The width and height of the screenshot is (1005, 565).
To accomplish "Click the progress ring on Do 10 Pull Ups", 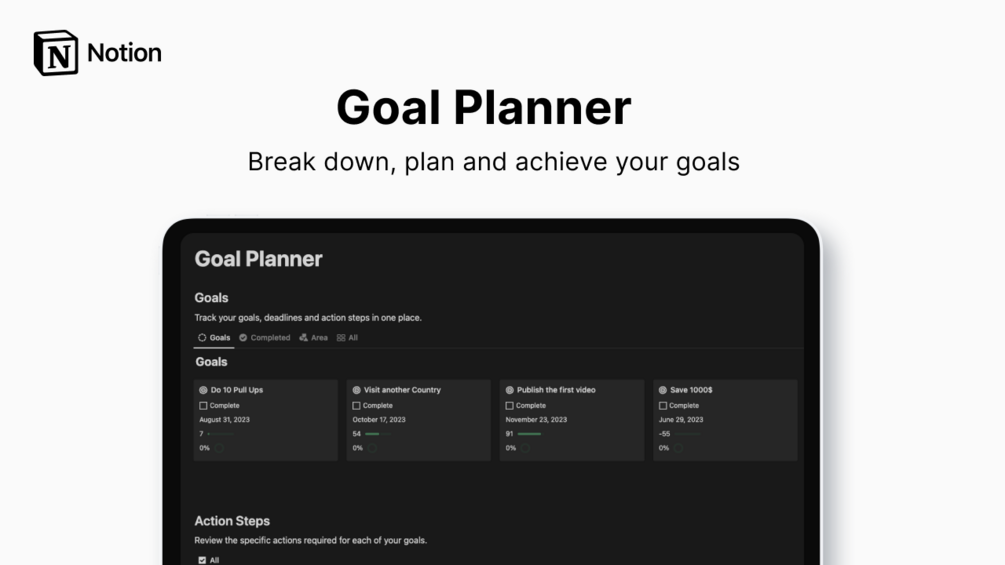I will point(219,448).
